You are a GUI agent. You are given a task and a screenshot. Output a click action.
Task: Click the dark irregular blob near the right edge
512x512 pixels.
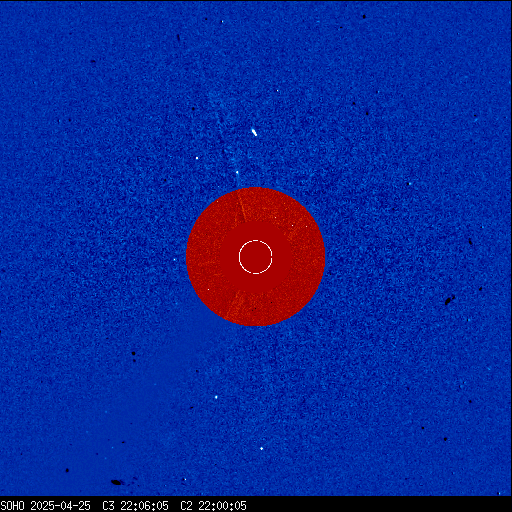450,300
